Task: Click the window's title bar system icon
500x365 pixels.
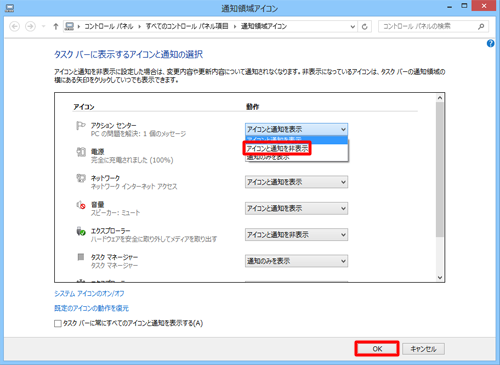Action: tap(10, 8)
